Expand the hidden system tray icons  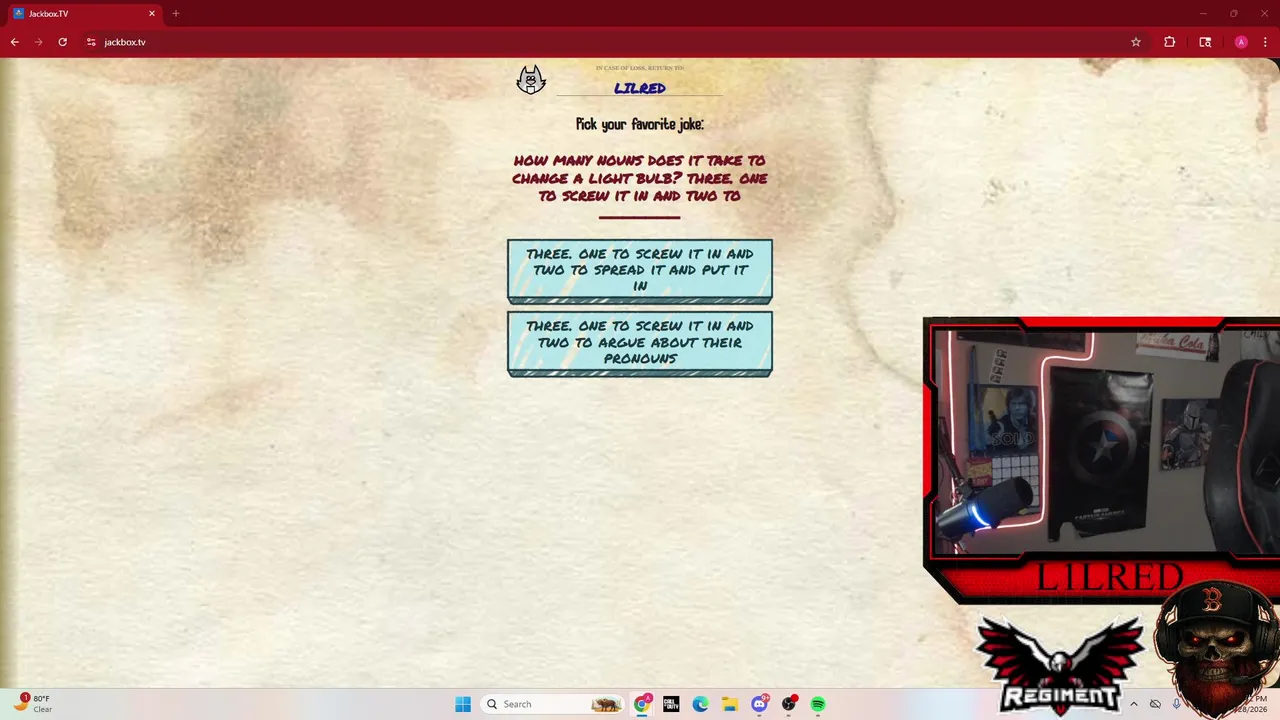click(1134, 704)
